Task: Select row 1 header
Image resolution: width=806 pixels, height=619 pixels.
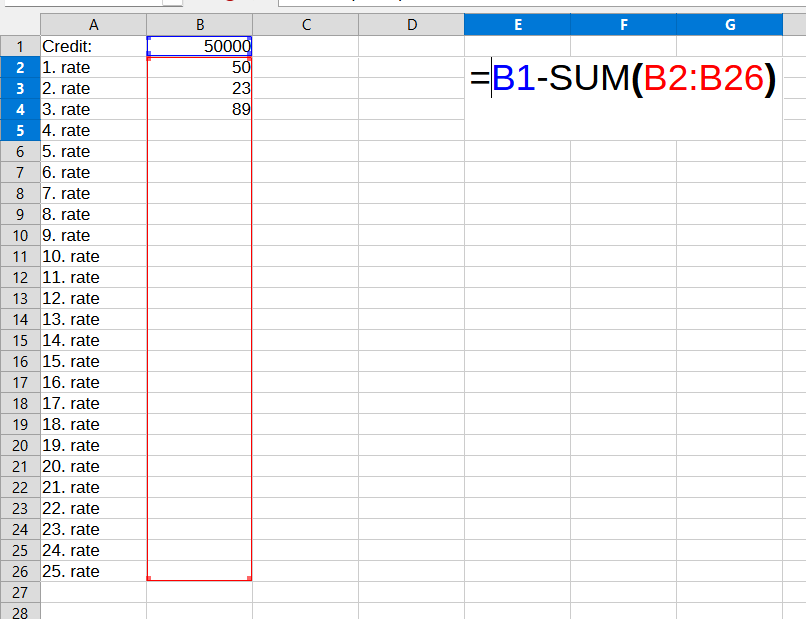Action: tap(20, 46)
